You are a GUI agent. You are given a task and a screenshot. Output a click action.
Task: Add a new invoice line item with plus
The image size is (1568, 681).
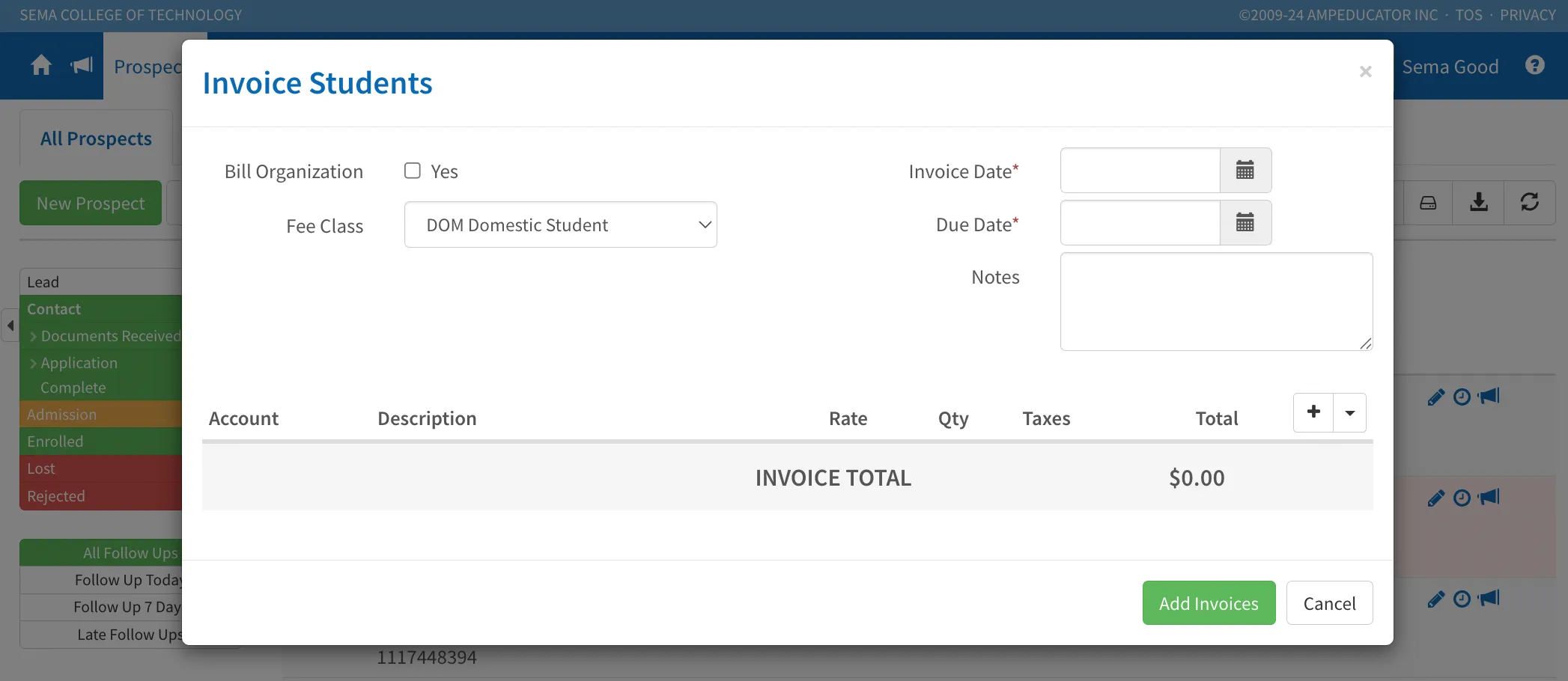tap(1313, 412)
